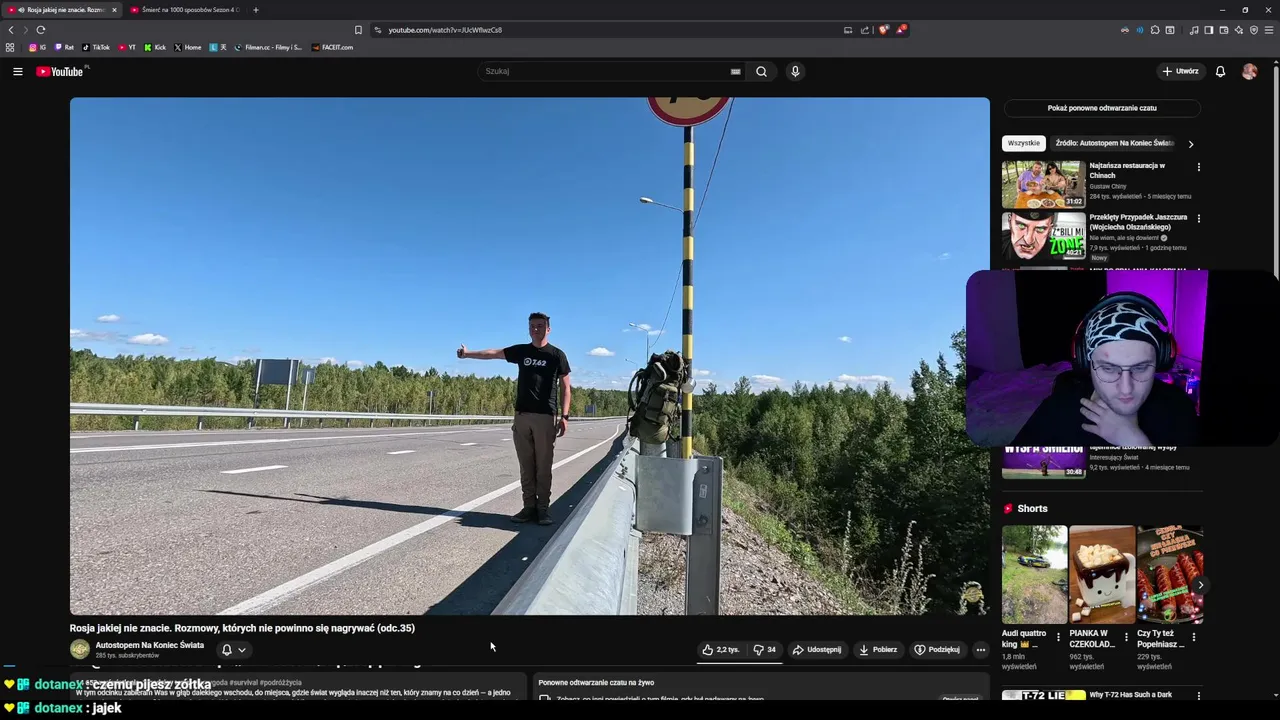This screenshot has height=720, width=1280.
Task: Open the YouTube guide hamburger menu
Action: point(18,72)
